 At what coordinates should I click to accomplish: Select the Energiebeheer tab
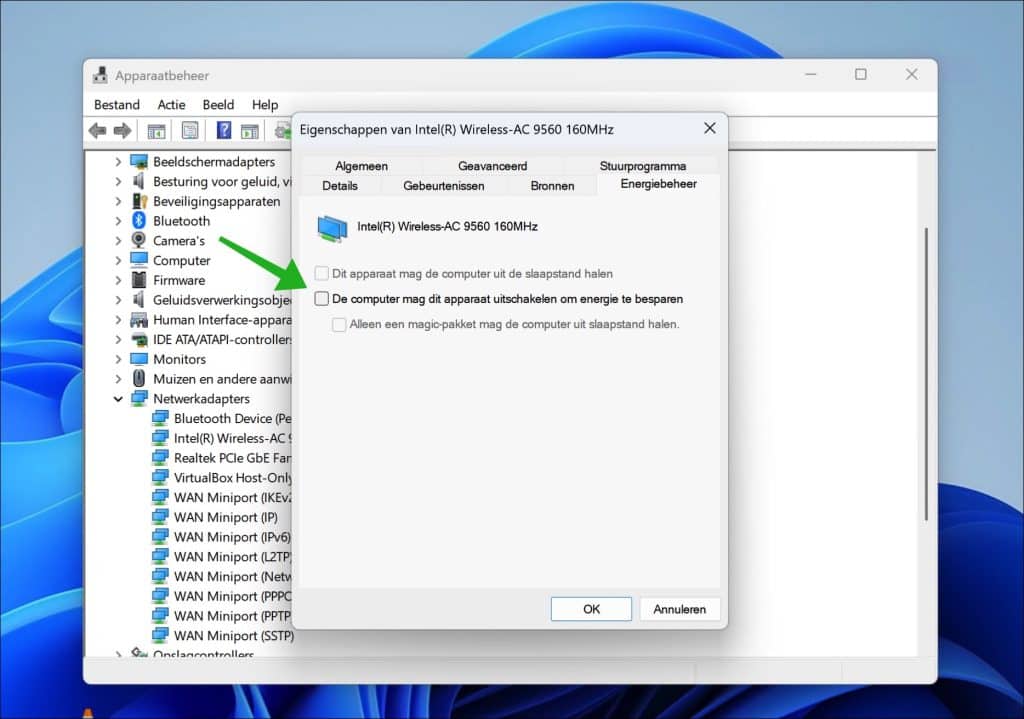point(658,184)
